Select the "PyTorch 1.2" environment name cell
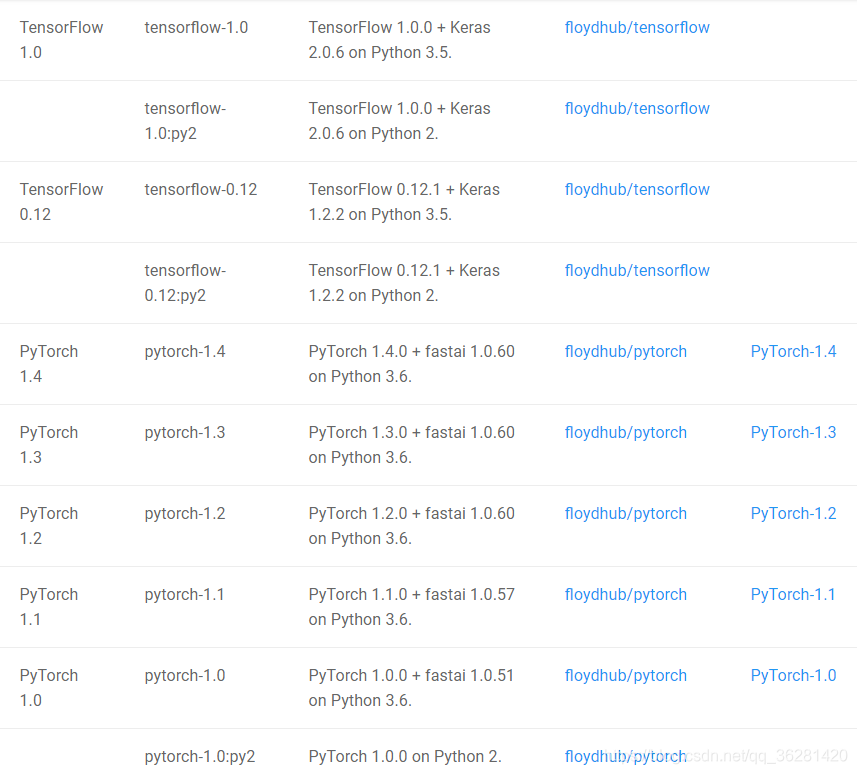The height and width of the screenshot is (774, 857). tap(49, 525)
